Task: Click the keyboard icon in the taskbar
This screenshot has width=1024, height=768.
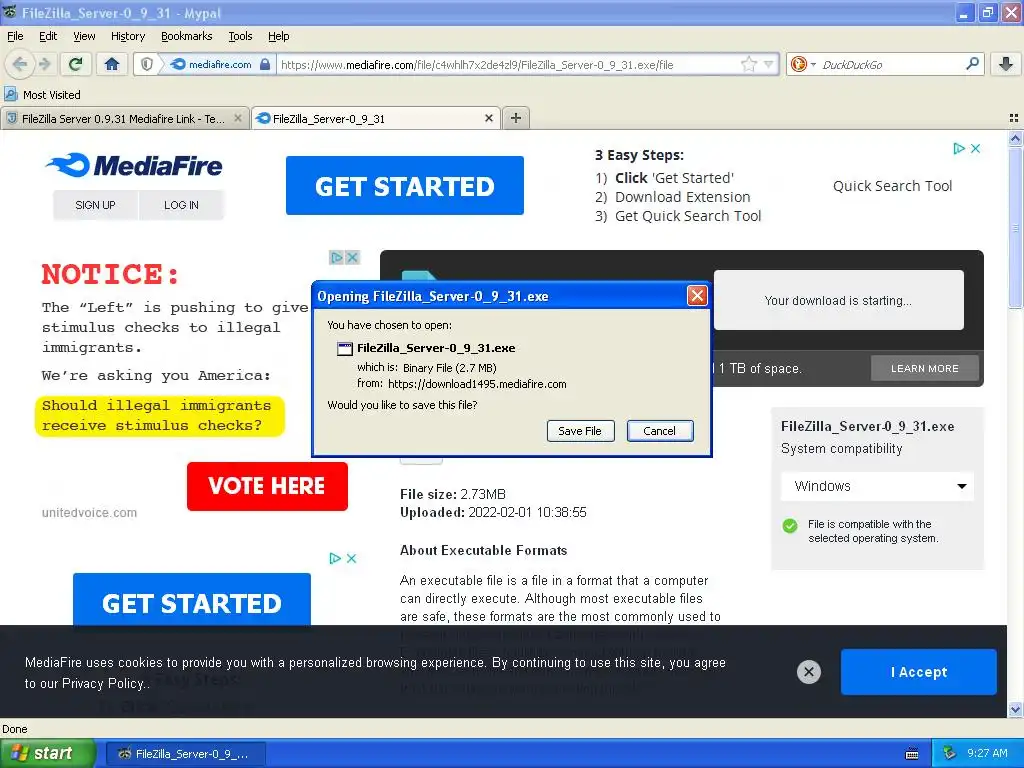Action: [912, 754]
